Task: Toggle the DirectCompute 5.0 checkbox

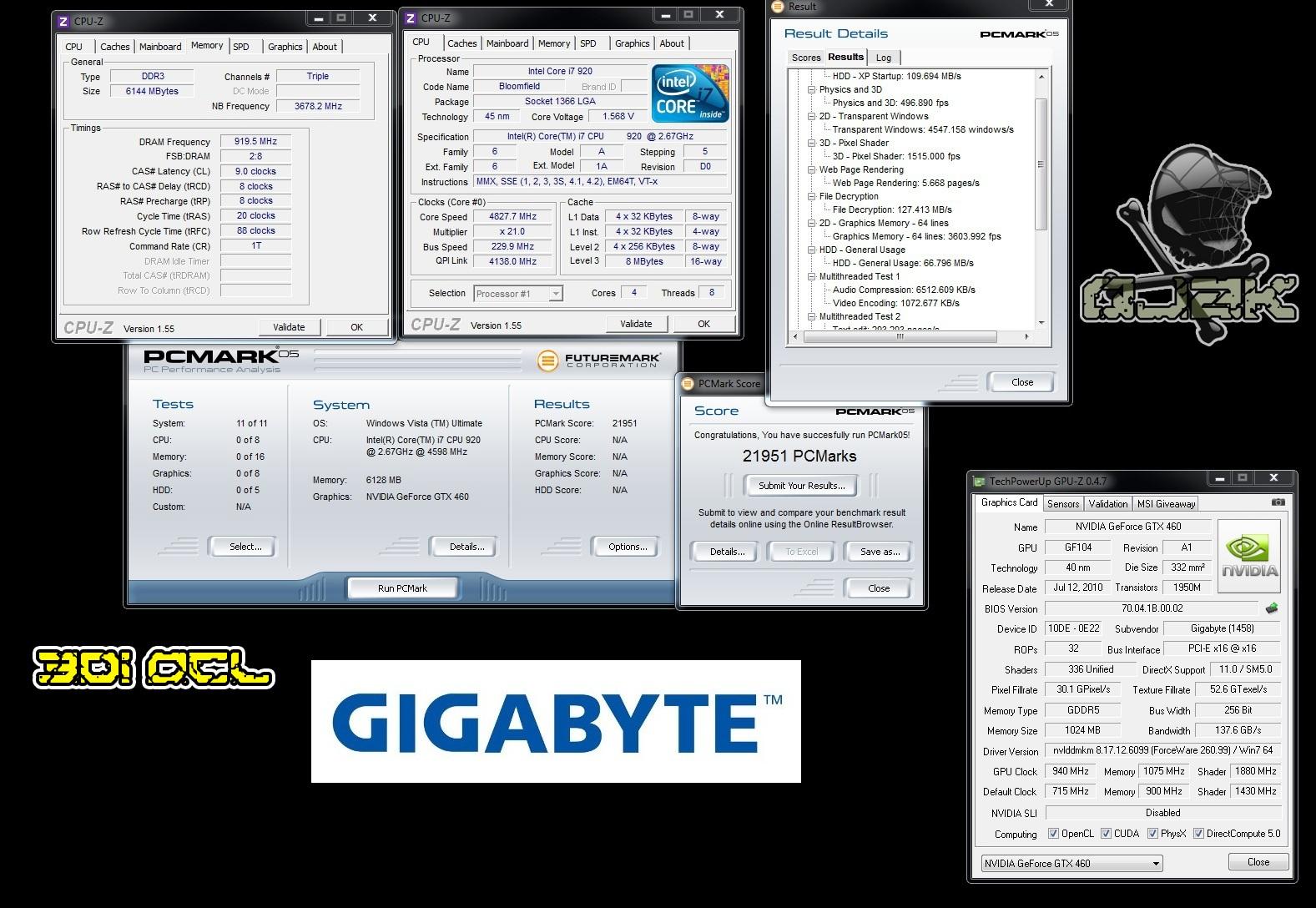Action: pyautogui.click(x=1198, y=833)
